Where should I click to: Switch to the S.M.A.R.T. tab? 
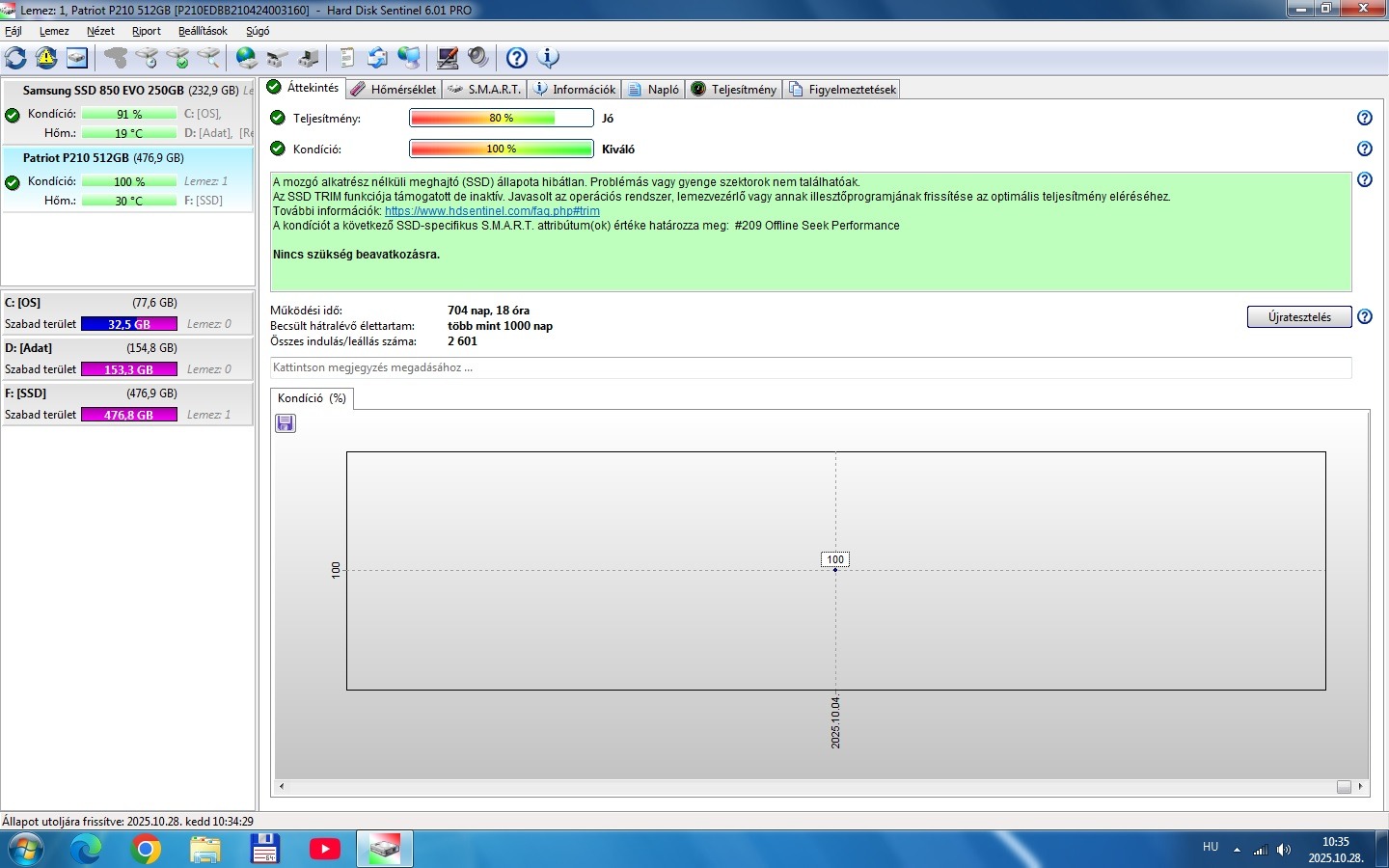tap(484, 89)
